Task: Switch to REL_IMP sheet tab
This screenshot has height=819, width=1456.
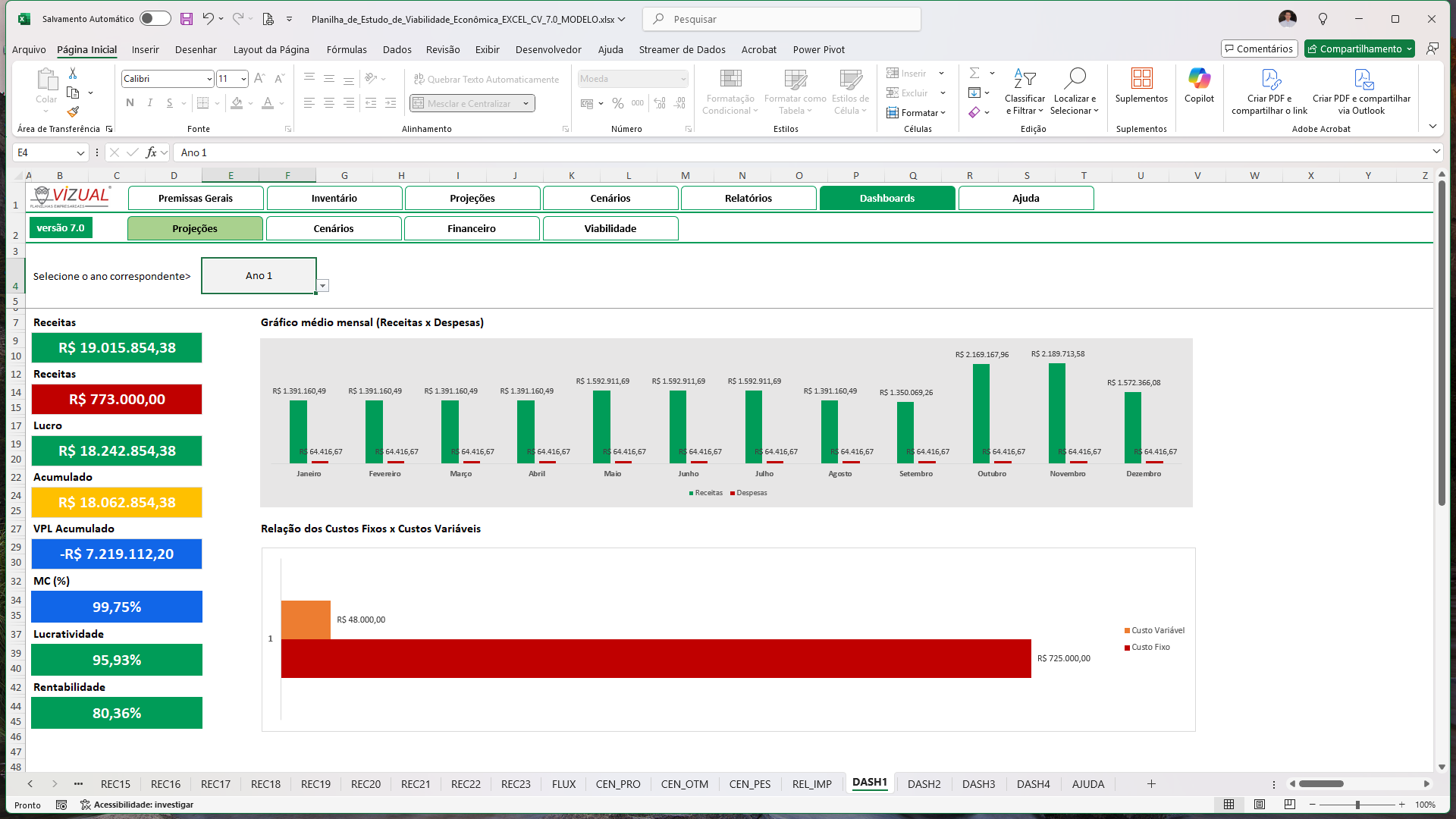Action: pyautogui.click(x=811, y=784)
